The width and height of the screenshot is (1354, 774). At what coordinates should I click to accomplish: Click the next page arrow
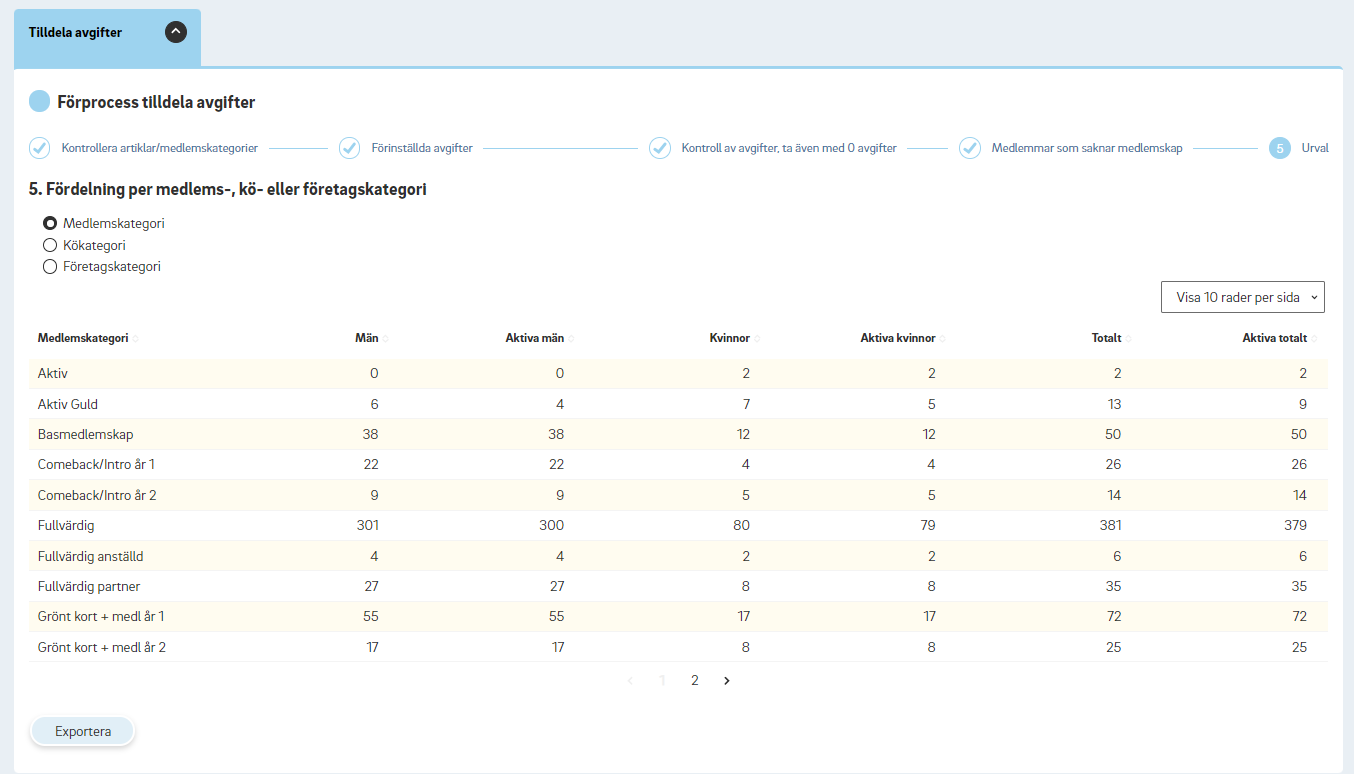point(727,680)
